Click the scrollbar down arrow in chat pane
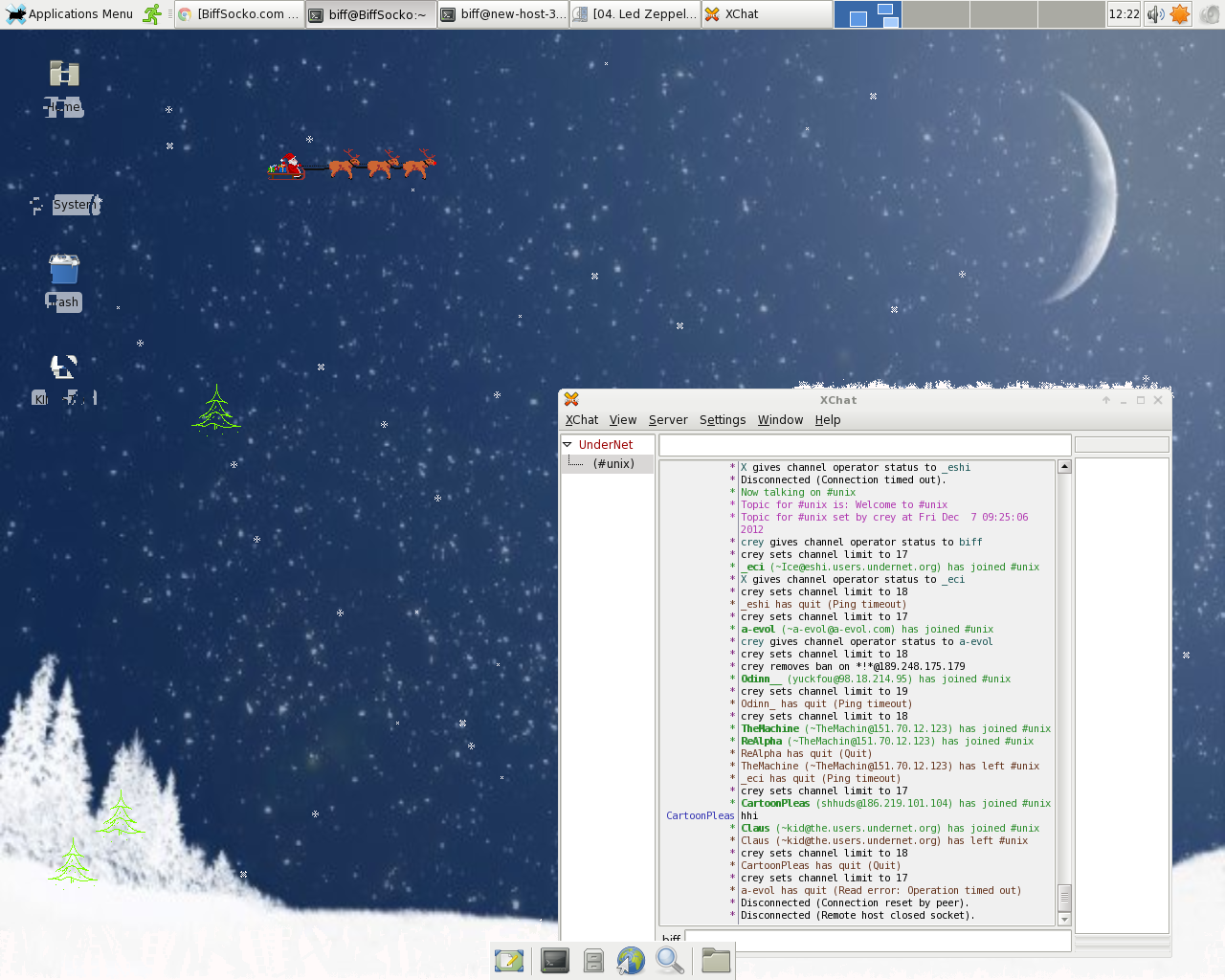Image resolution: width=1225 pixels, height=980 pixels. 1064,920
